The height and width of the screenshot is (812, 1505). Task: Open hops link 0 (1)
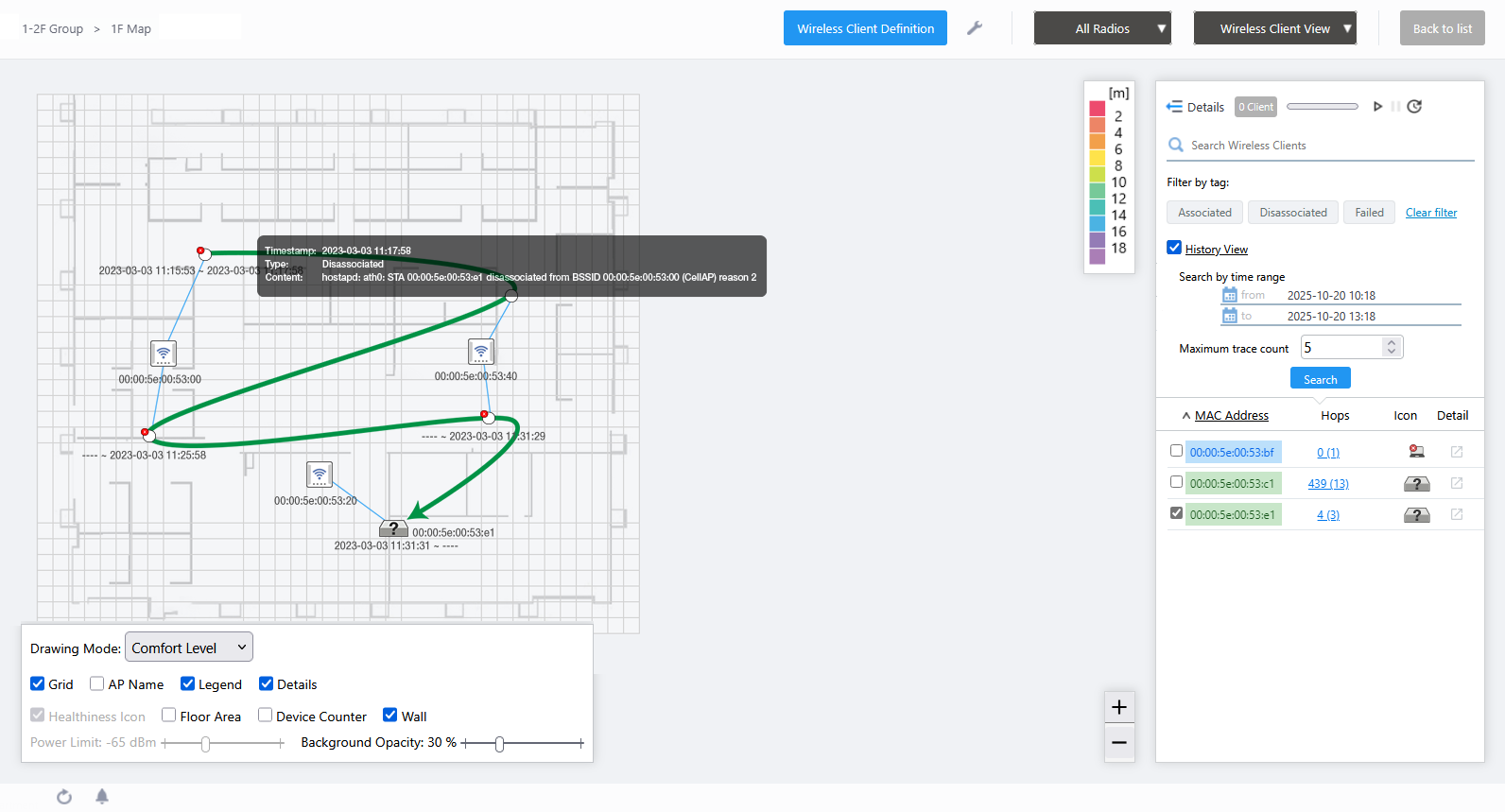tap(1328, 453)
